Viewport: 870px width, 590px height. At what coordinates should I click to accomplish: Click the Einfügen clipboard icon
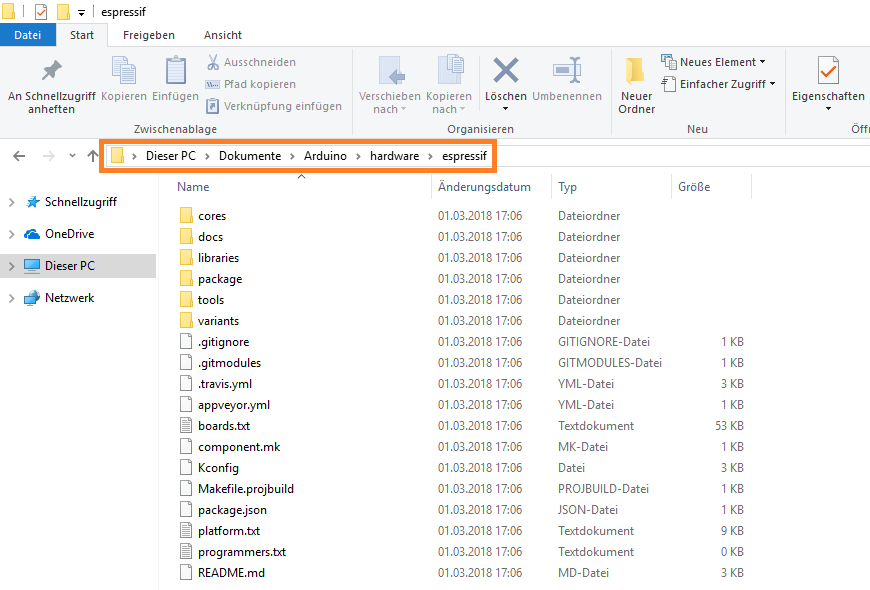tap(176, 70)
